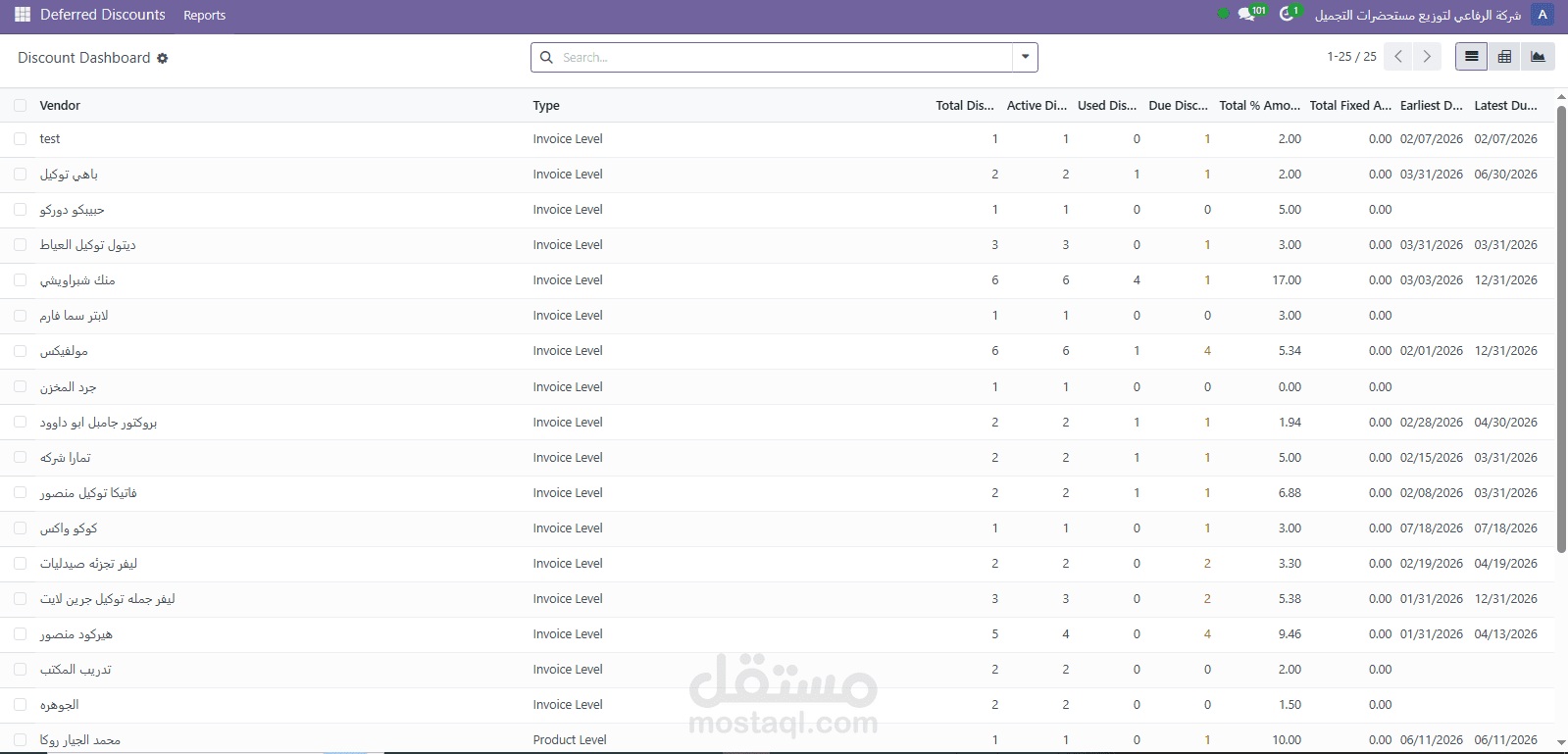Tick the checkbox for vendor test
The width and height of the screenshot is (1568, 754).
click(x=20, y=138)
